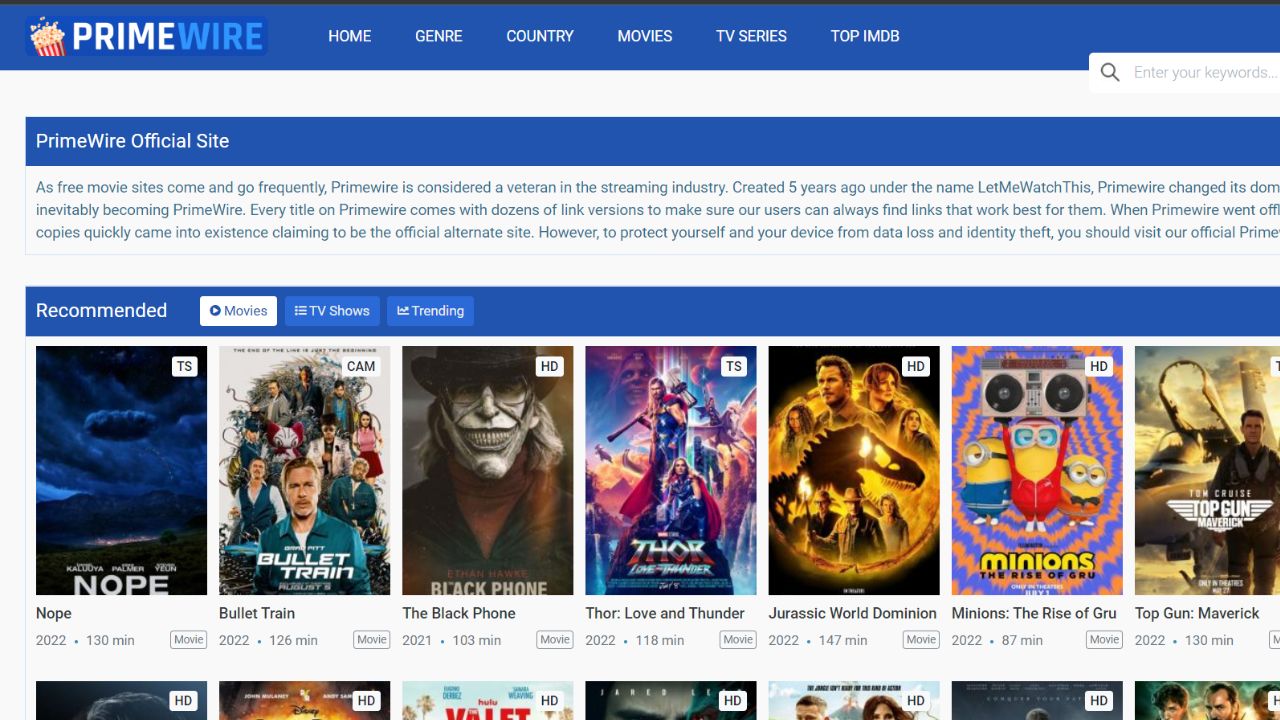1280x720 pixels.
Task: Click the '87 min' runtime text
Action: tap(1022, 640)
